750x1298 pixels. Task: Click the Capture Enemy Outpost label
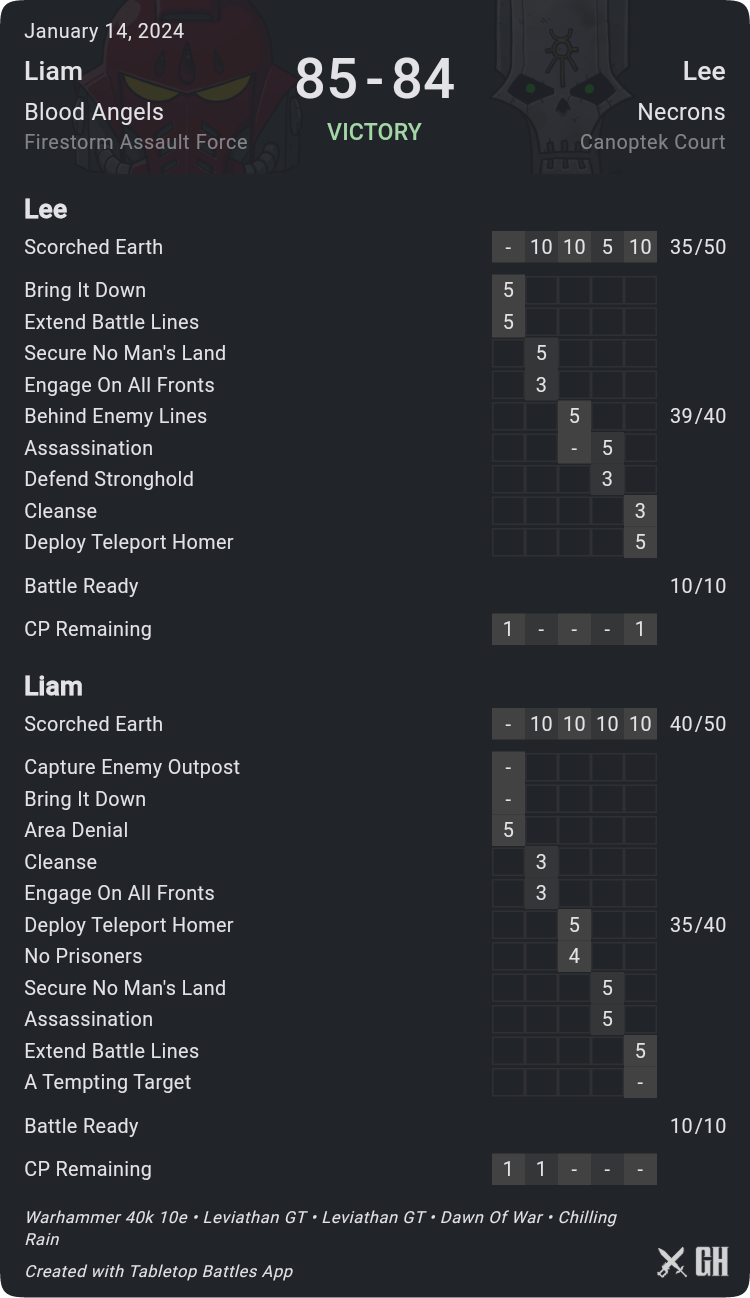click(132, 767)
